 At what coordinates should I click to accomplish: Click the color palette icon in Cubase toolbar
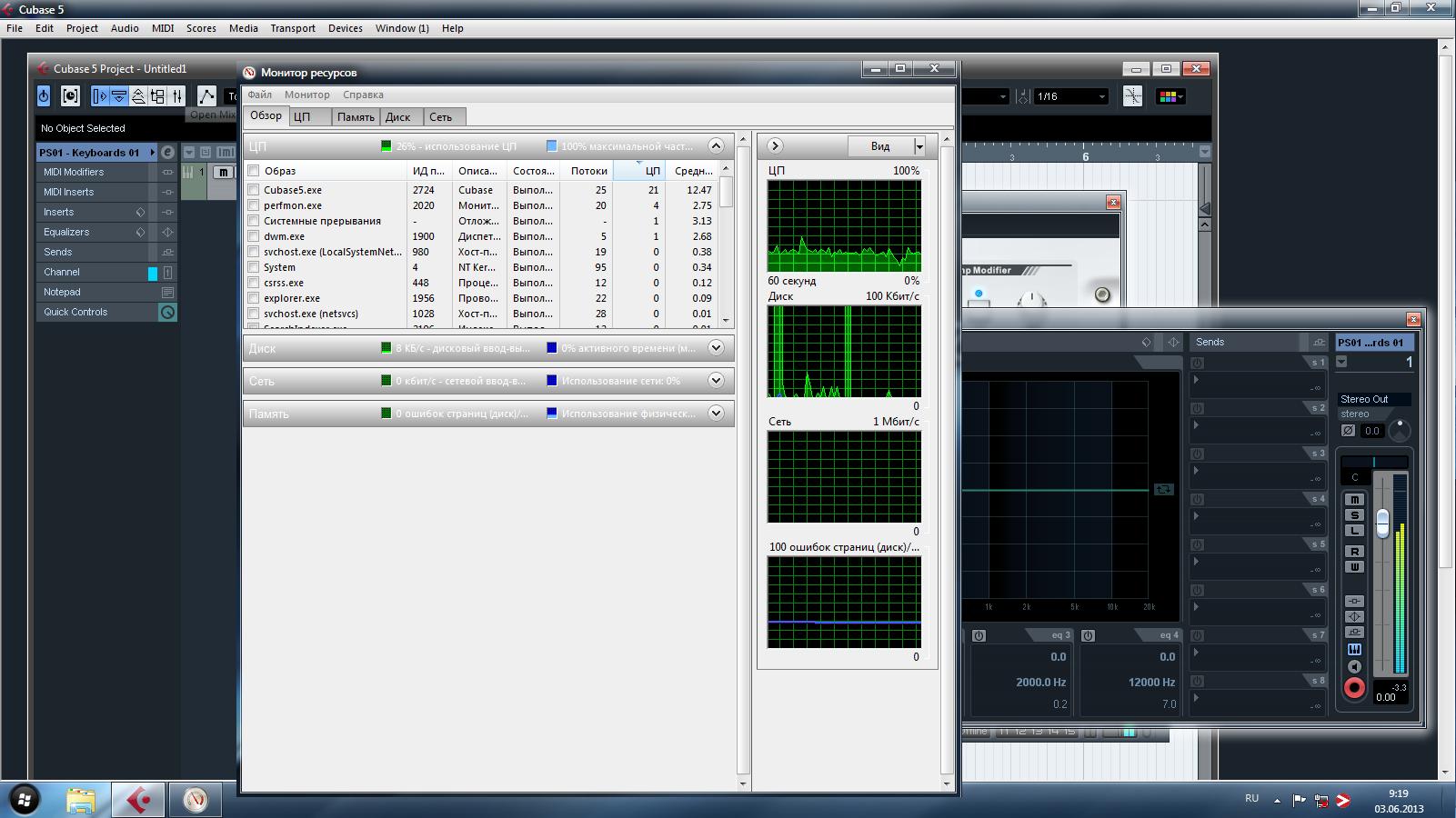(x=1170, y=96)
